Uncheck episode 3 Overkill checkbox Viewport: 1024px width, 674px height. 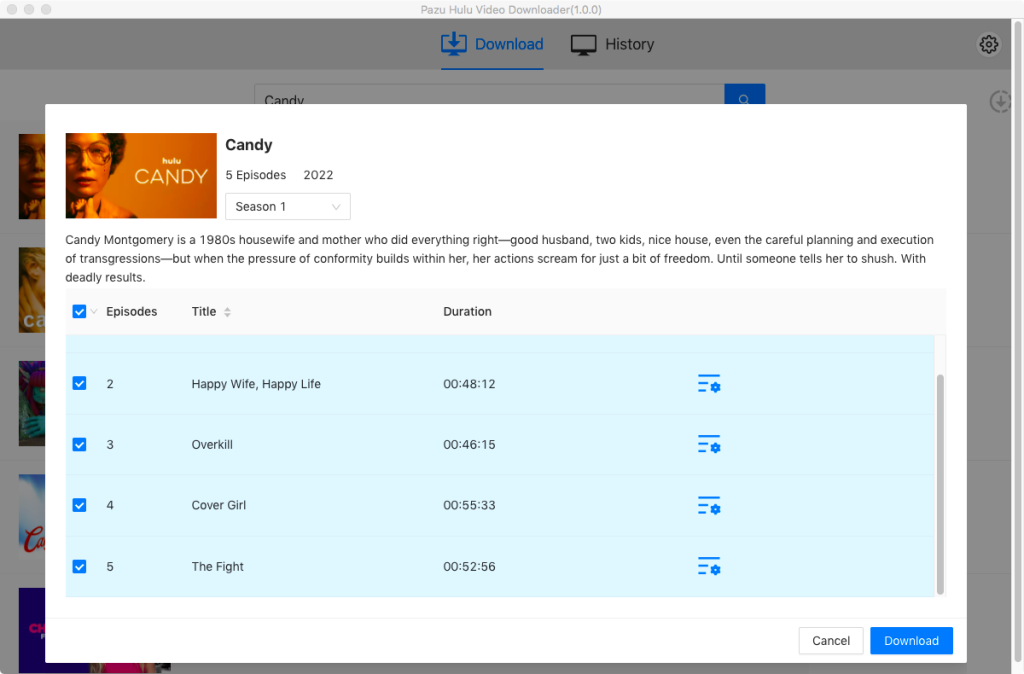coord(79,444)
